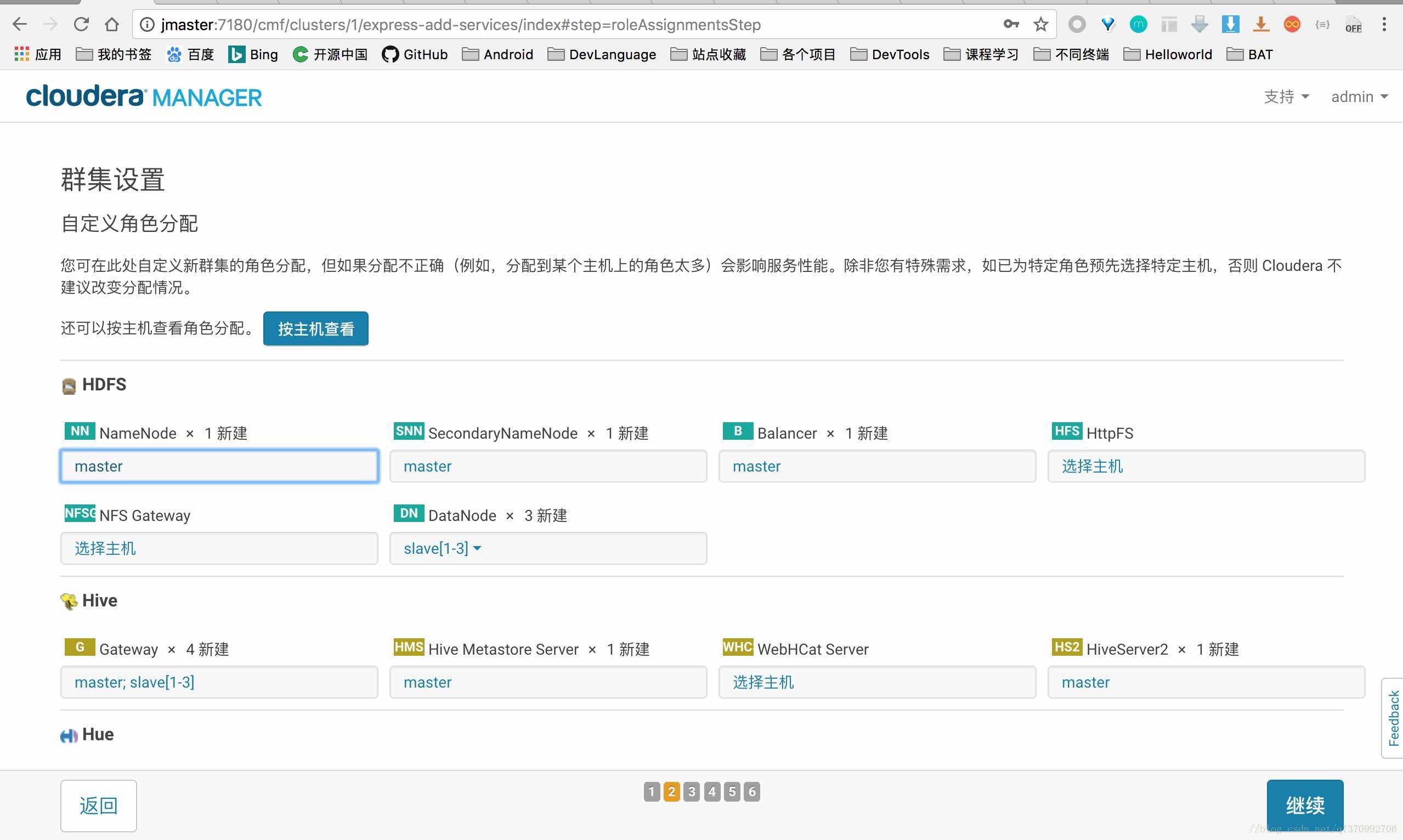Go to wizard step 3
Image resolution: width=1403 pixels, height=840 pixels.
coord(691,791)
